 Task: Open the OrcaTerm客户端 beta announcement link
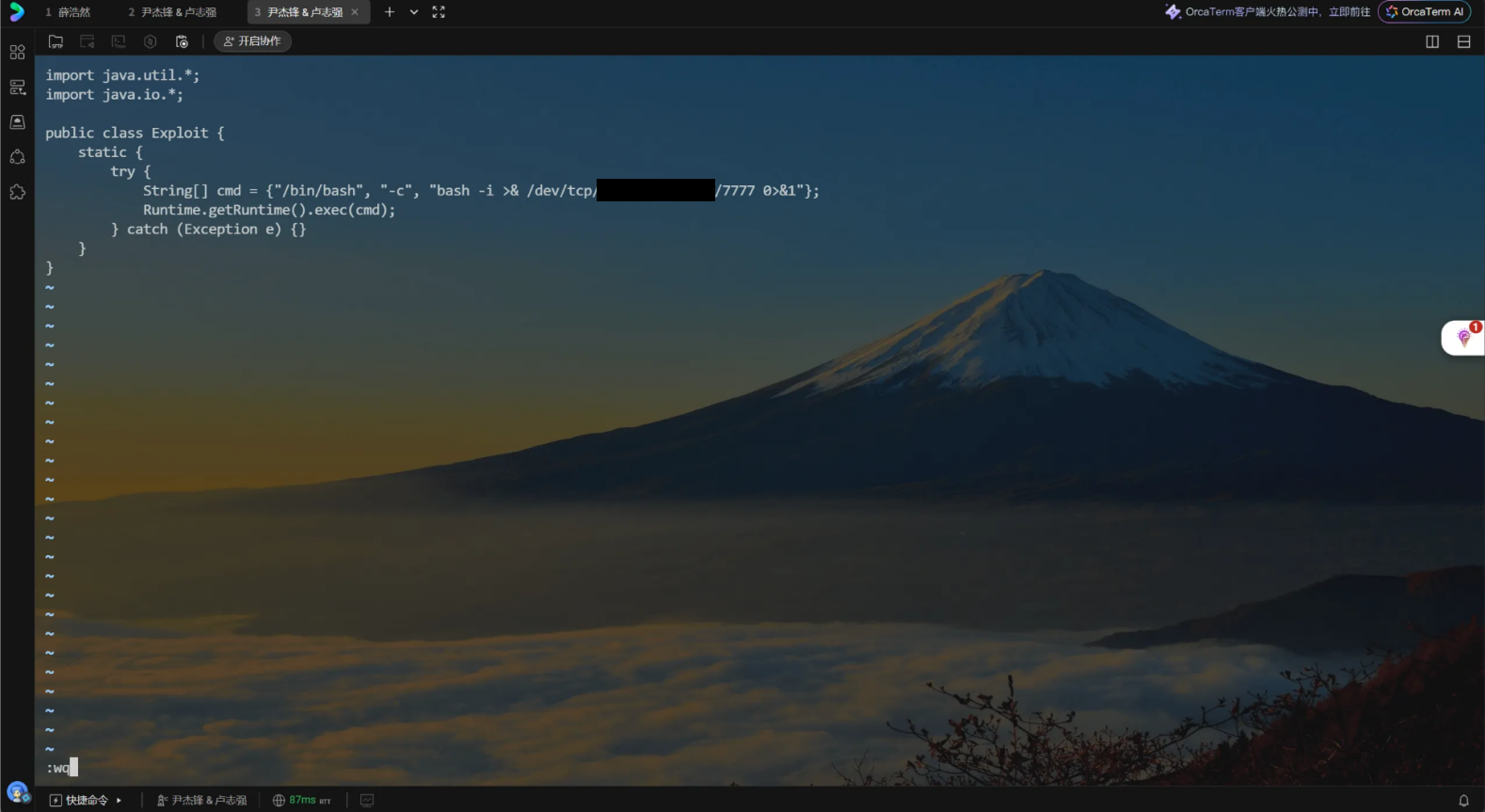(1268, 12)
